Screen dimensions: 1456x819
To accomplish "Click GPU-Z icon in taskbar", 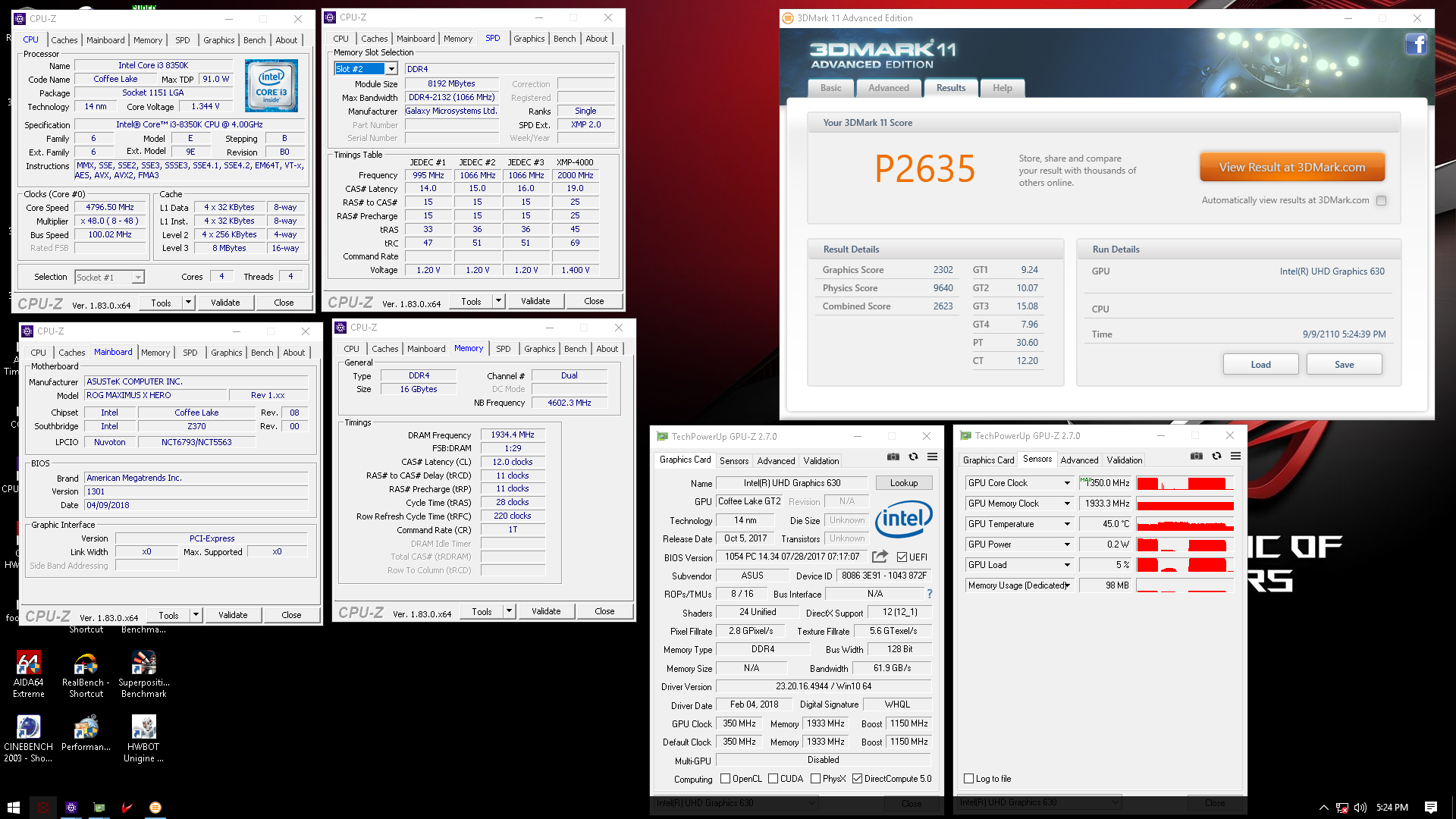I will pos(99,808).
